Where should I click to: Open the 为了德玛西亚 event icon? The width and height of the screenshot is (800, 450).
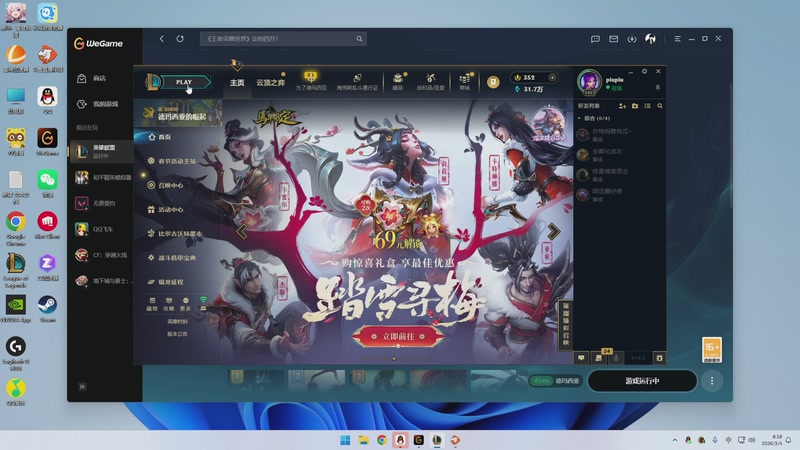[x=311, y=82]
